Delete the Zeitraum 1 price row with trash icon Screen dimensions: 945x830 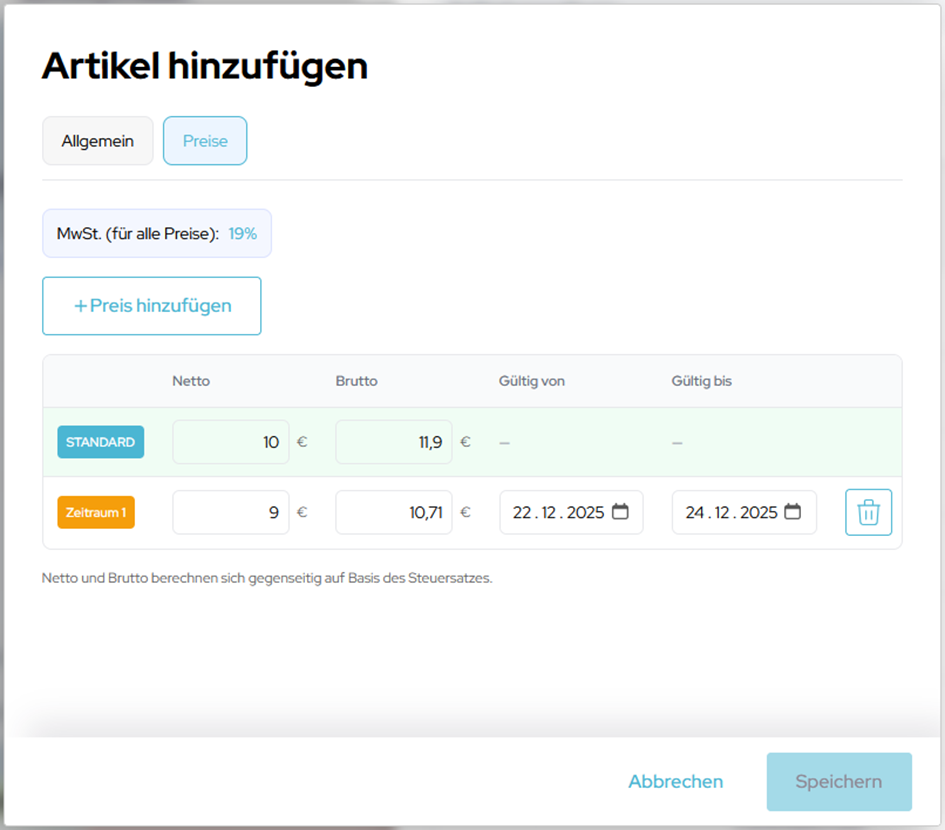pyautogui.click(x=868, y=513)
